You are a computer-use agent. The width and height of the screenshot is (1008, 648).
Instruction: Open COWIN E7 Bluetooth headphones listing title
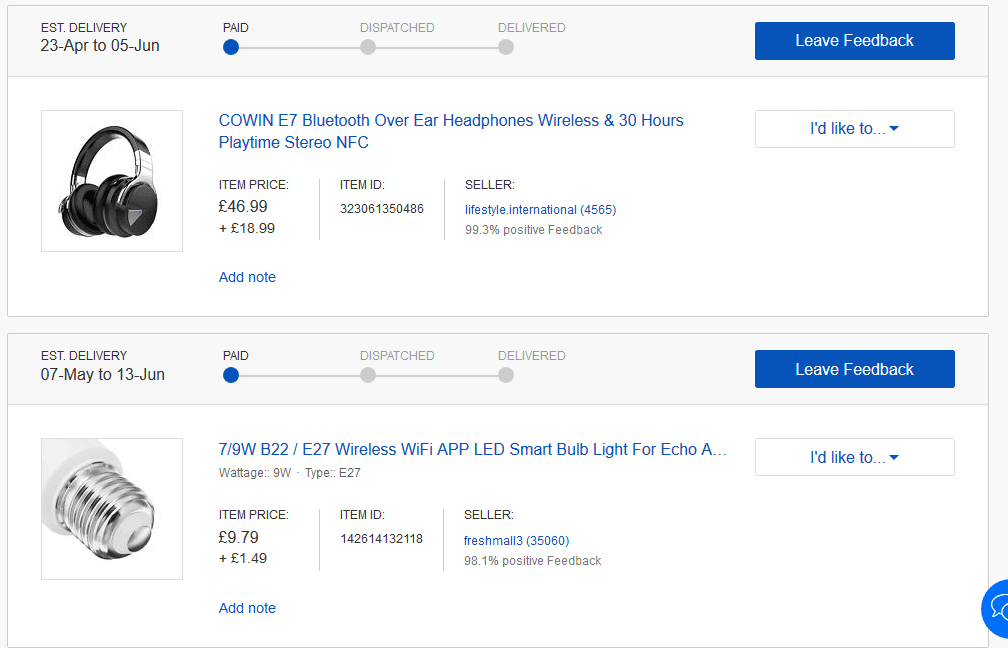tap(451, 131)
